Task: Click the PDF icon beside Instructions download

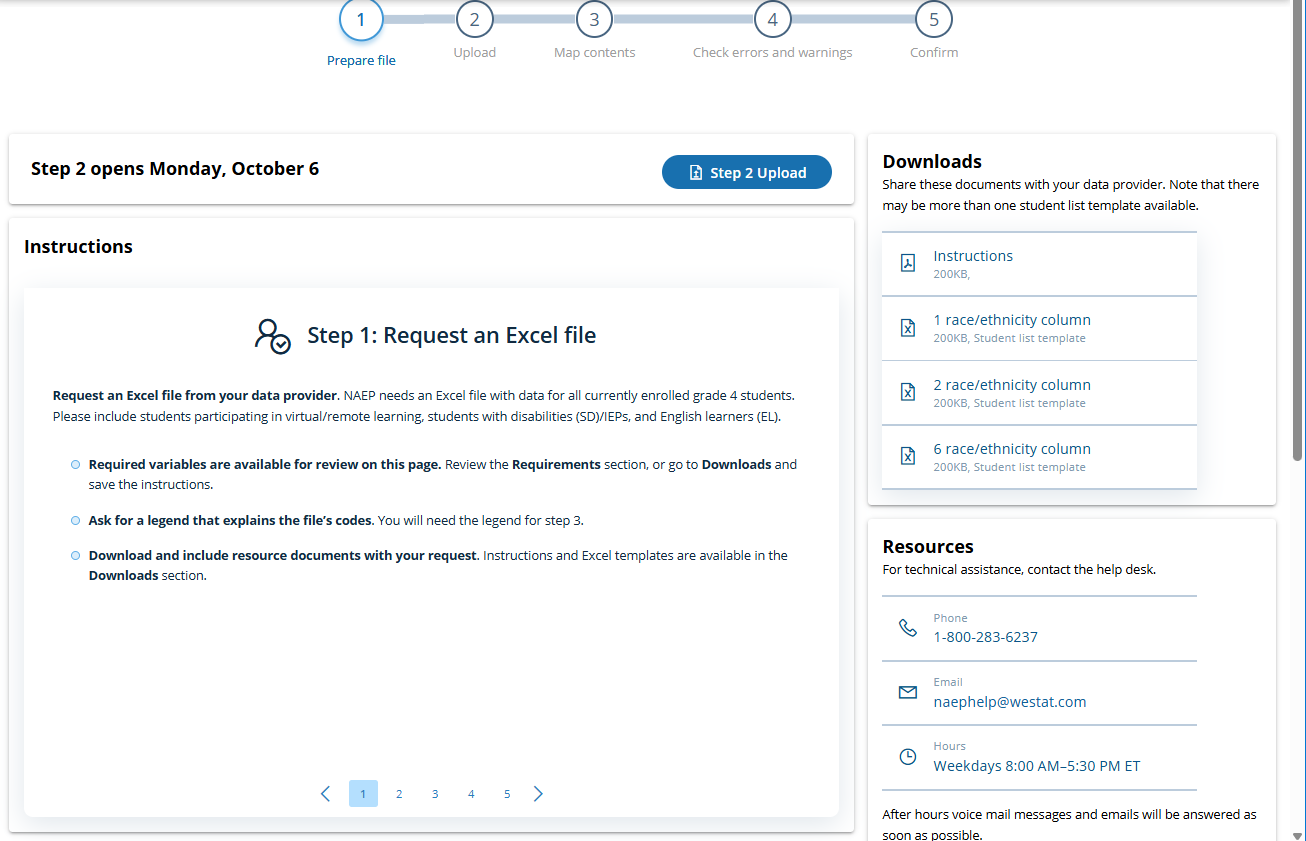Action: [908, 263]
